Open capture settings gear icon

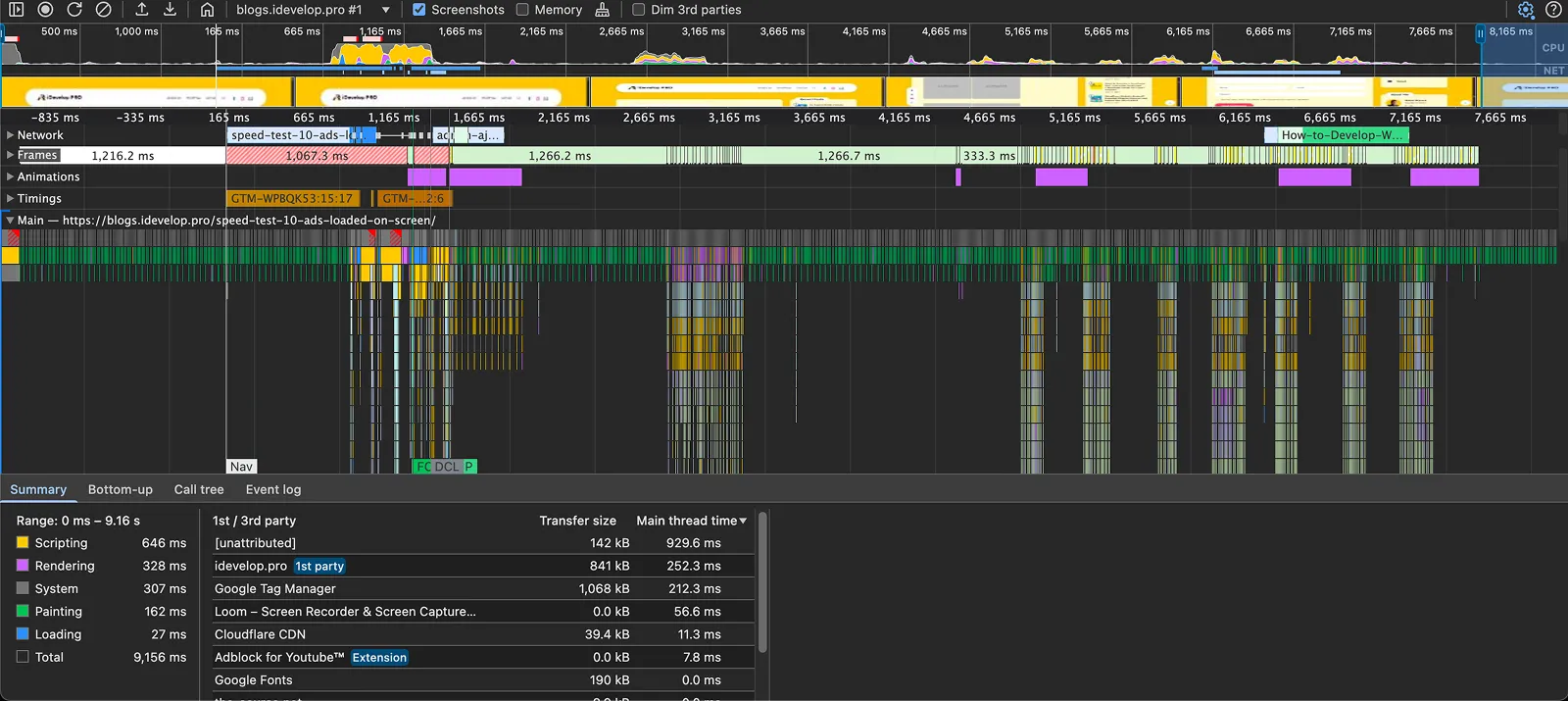(1526, 10)
